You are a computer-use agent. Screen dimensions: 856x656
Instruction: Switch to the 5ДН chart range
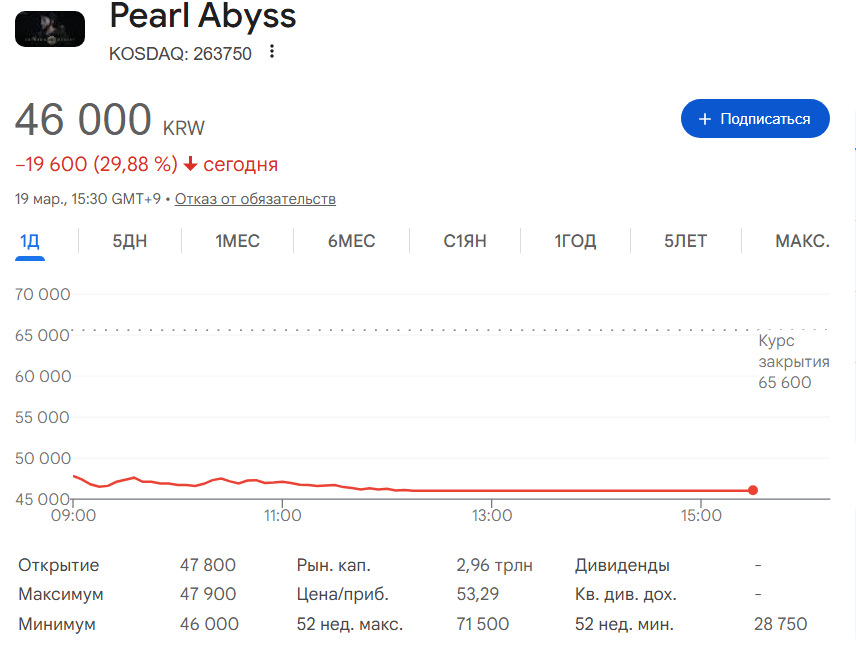tap(130, 241)
